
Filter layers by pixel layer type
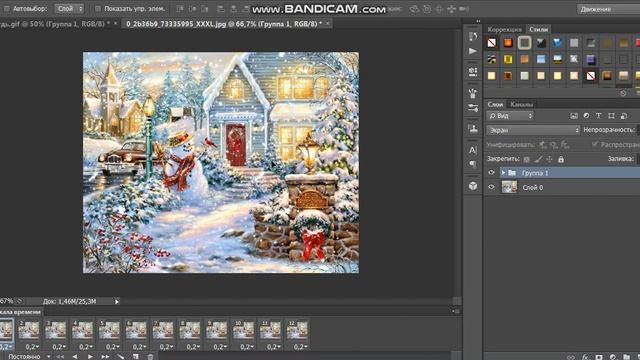574,116
